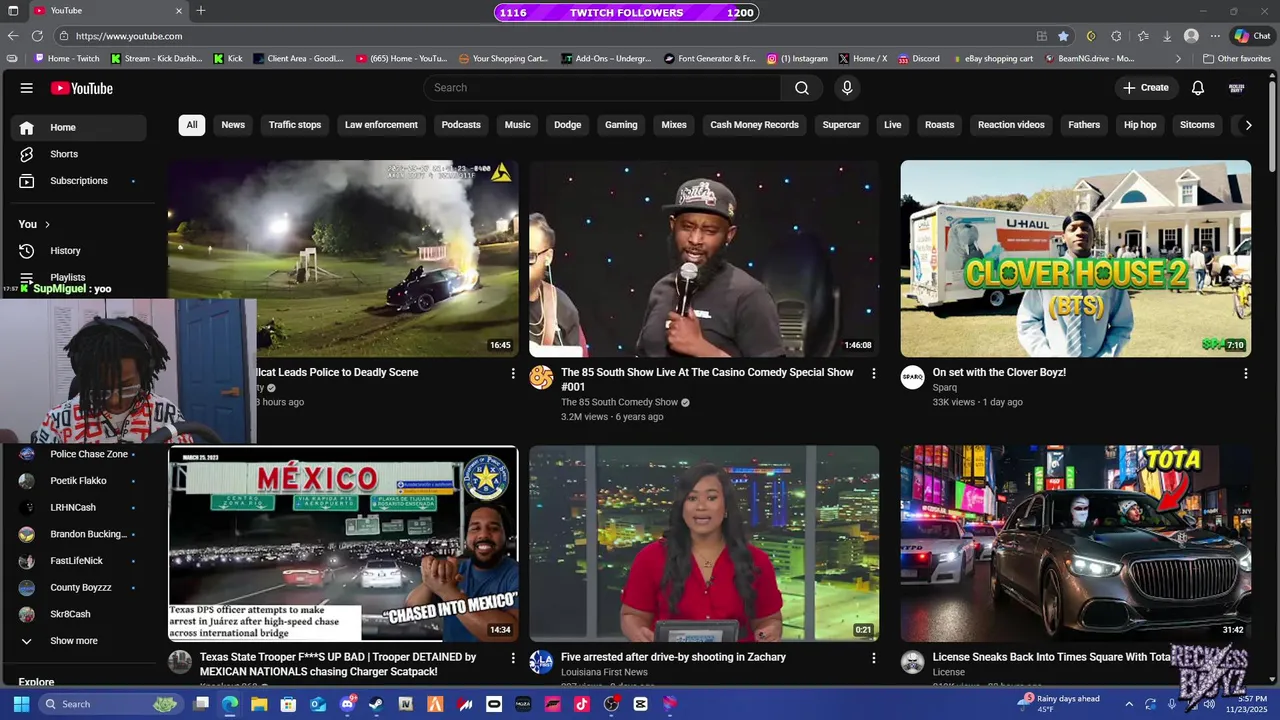Image resolution: width=1280 pixels, height=720 pixels.
Task: Select the Traffic stops chip
Action: [x=295, y=125]
